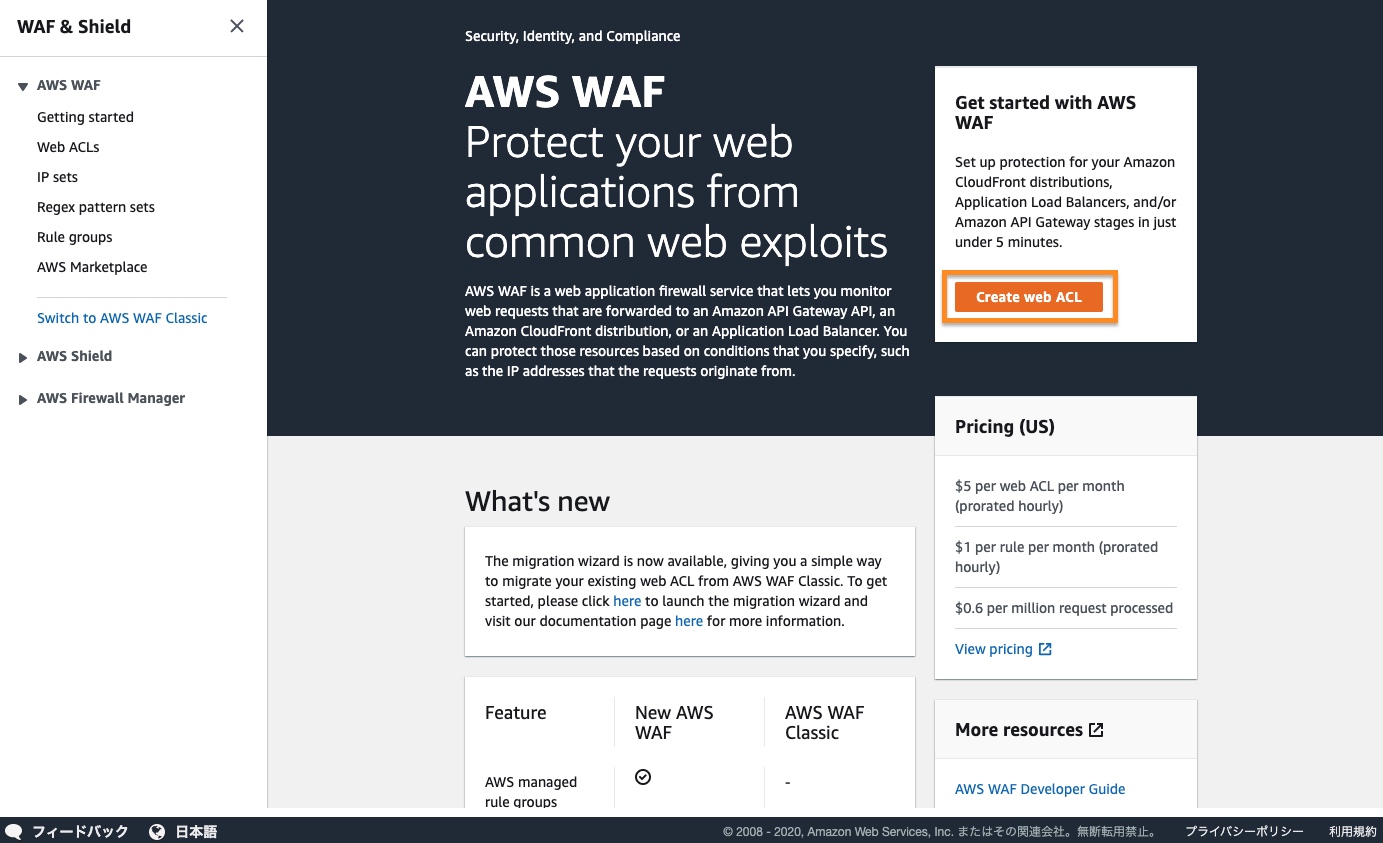
Task: Expand the AWS Shield section
Action: point(23,357)
